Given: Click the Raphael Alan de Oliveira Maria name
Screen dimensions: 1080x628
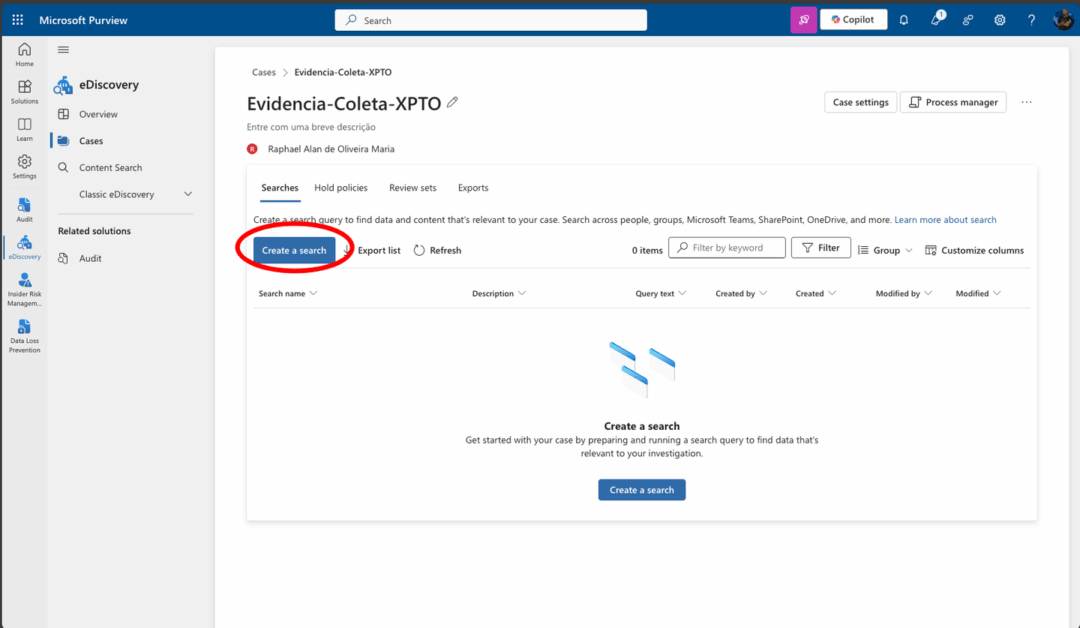Looking at the screenshot, I should pyautogui.click(x=331, y=149).
